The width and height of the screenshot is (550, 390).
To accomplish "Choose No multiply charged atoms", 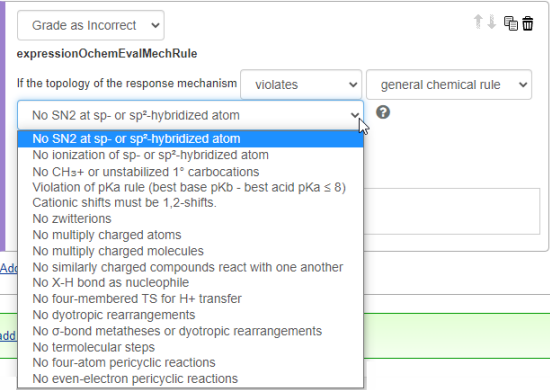I will tap(190, 235).
